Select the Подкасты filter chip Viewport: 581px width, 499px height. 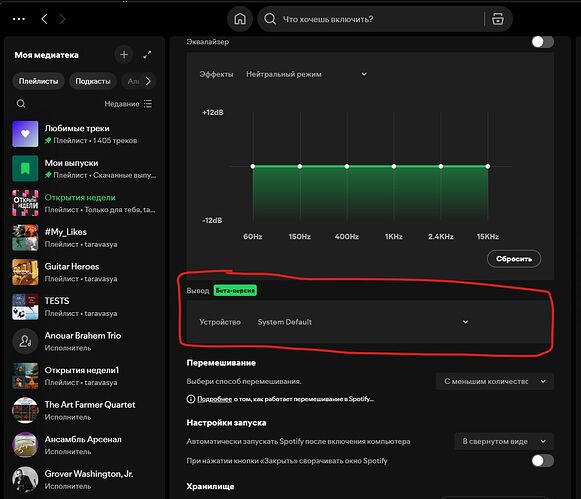point(93,81)
